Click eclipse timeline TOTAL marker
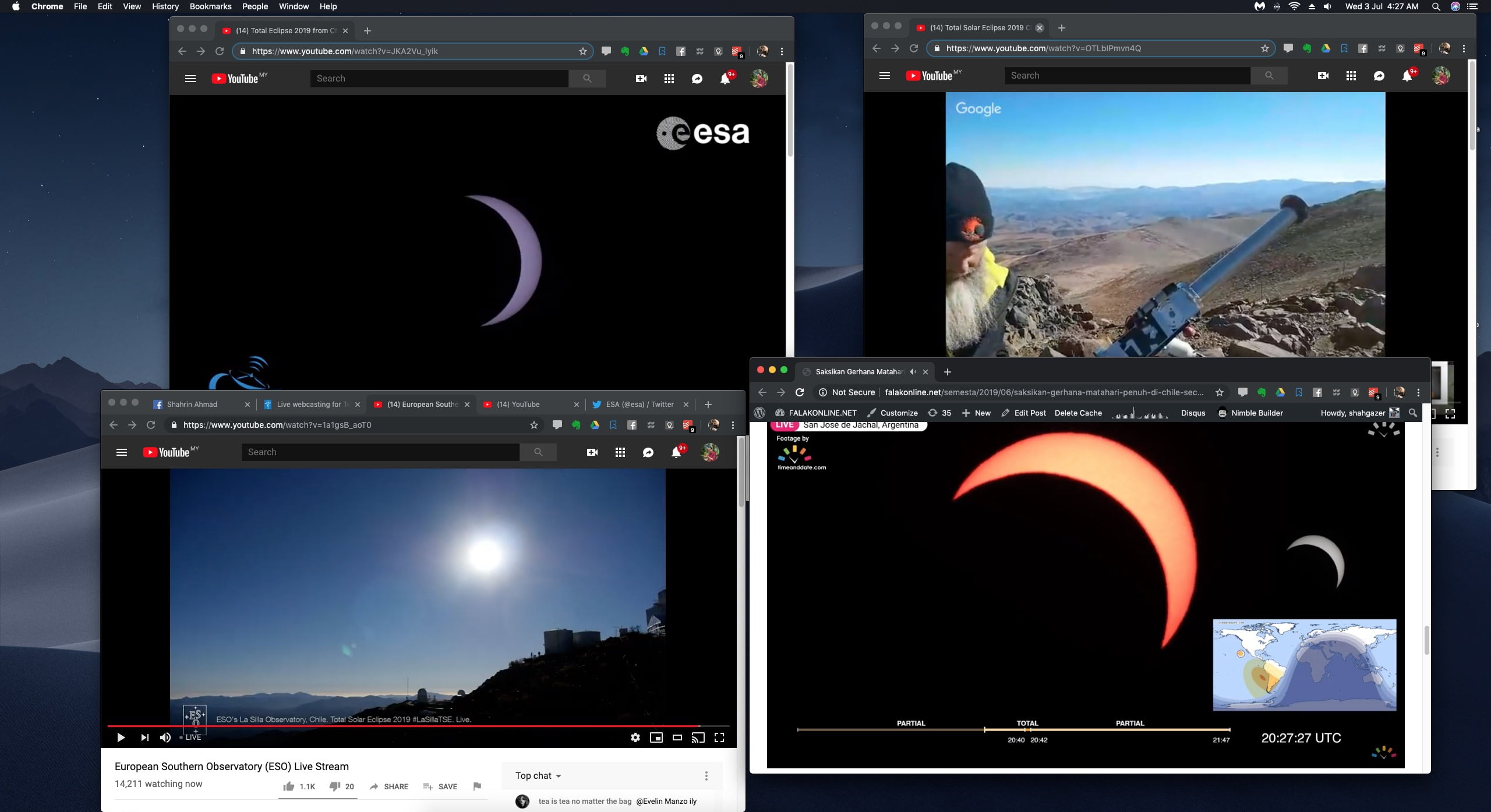The height and width of the screenshot is (812, 1491). tap(1027, 724)
